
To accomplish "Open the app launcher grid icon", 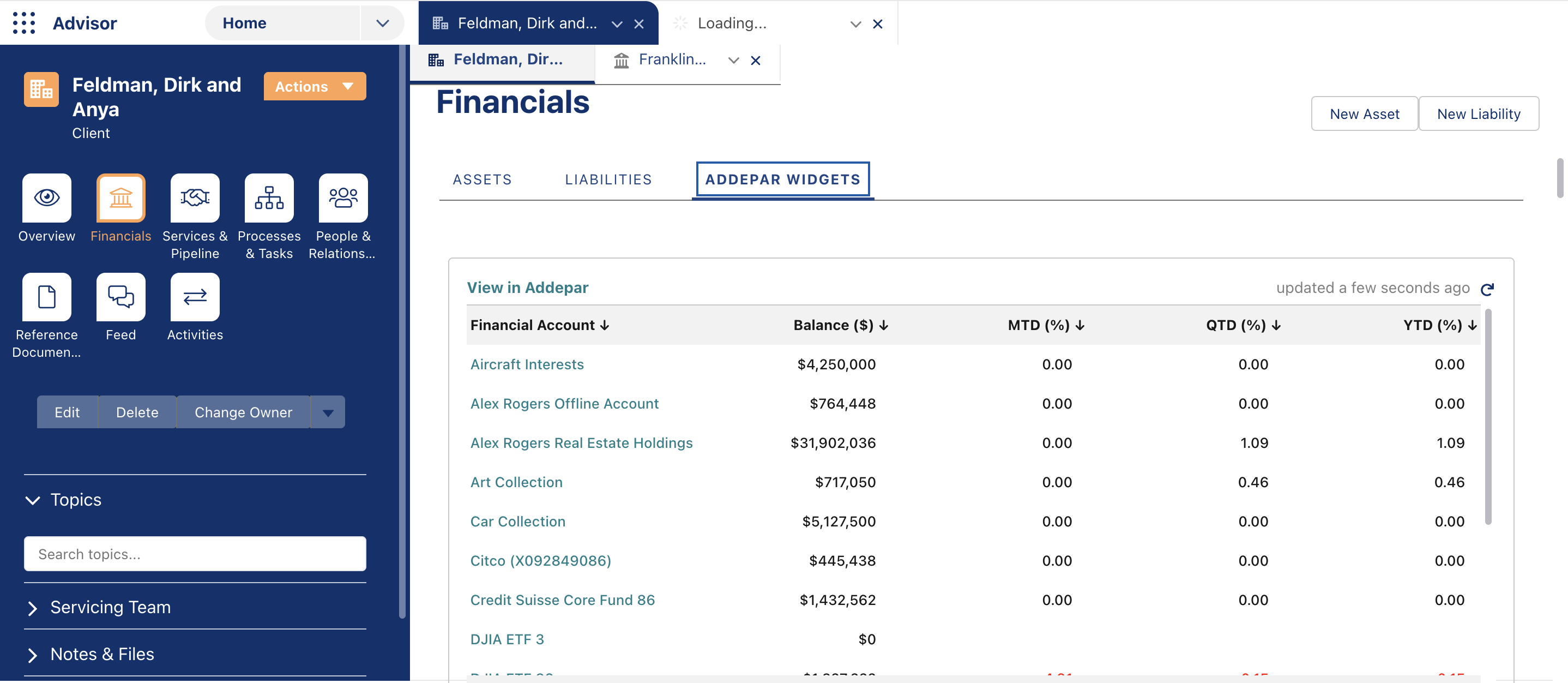I will coord(24,23).
